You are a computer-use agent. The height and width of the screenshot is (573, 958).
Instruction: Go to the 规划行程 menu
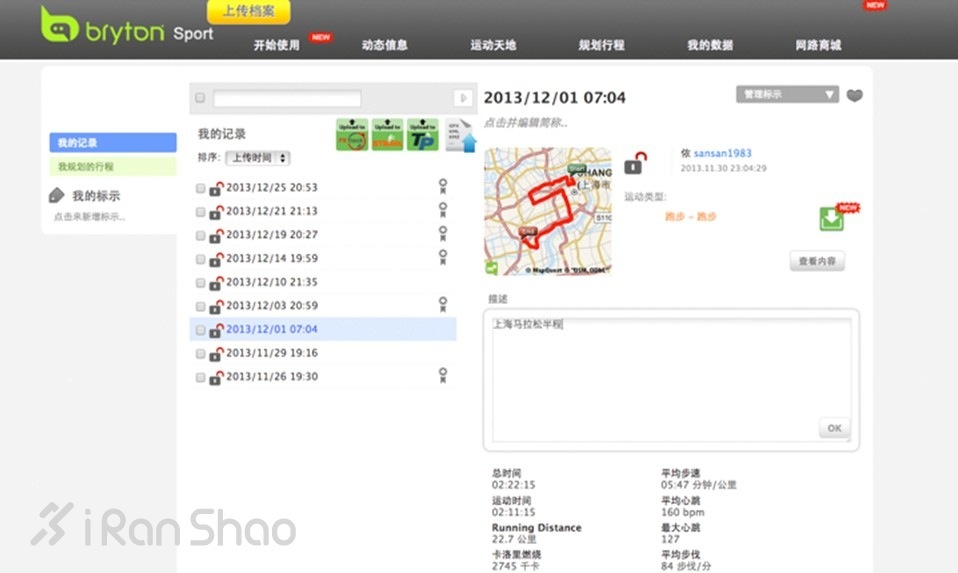pos(601,45)
